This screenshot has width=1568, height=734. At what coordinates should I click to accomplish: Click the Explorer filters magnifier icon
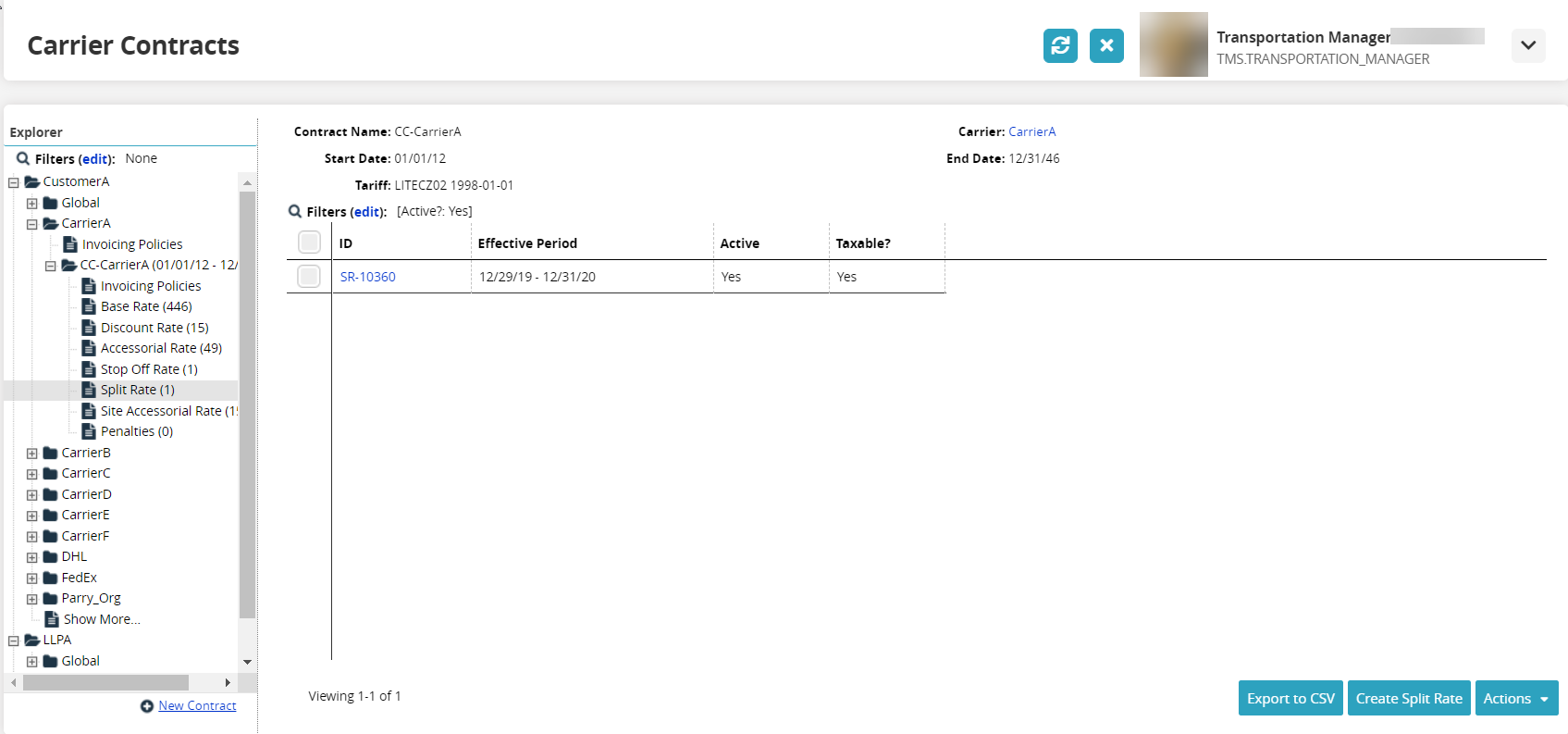[23, 158]
